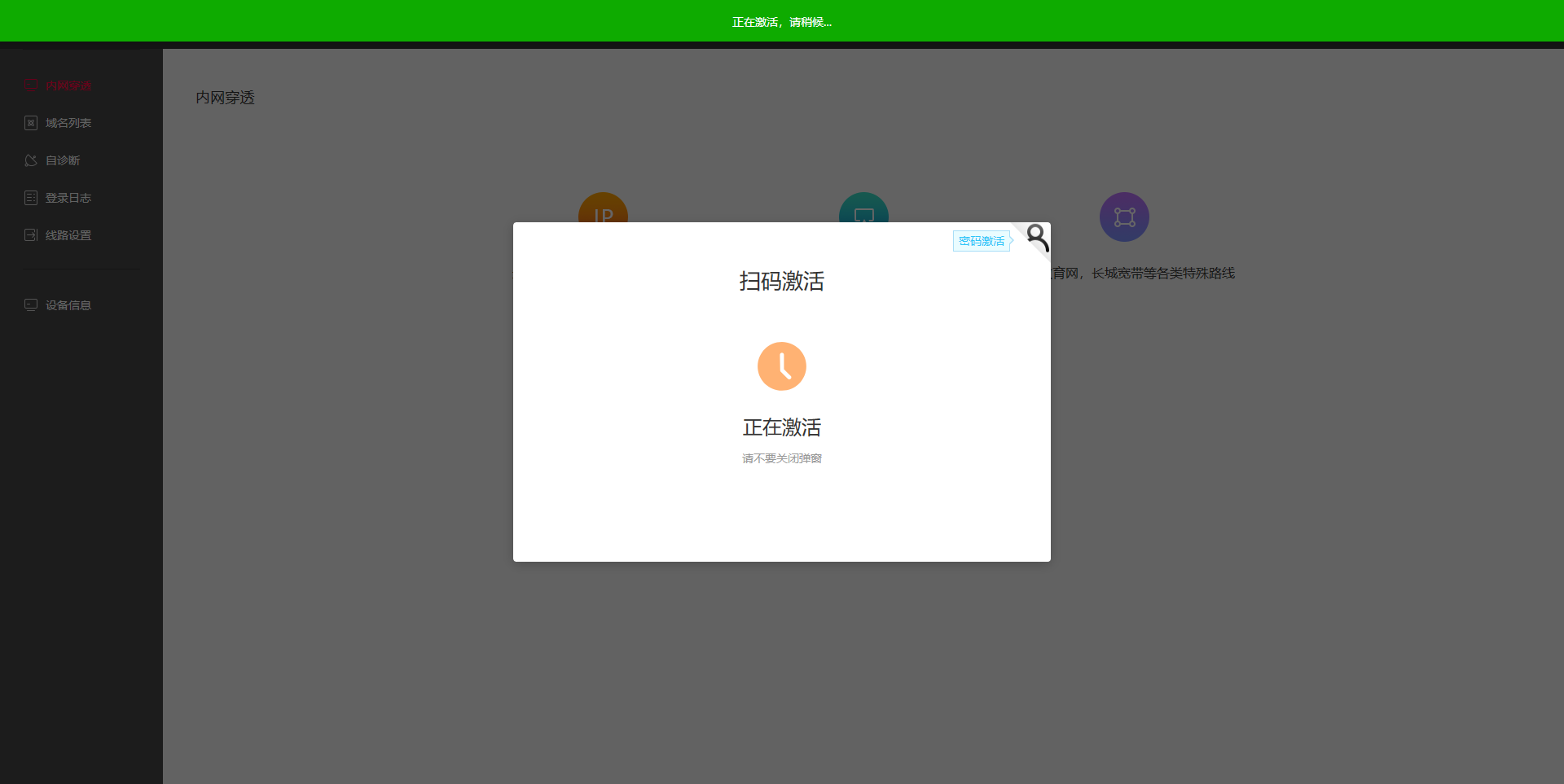This screenshot has height=784, width=1564.
Task: Click the orange clock status icon
Action: 782,366
